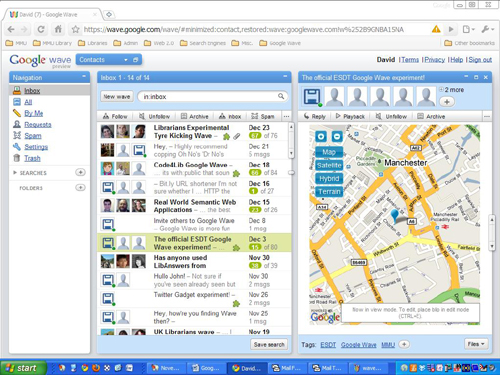Screen dimensions: 500x375
Task: Click the New wave button
Action: coord(116,96)
